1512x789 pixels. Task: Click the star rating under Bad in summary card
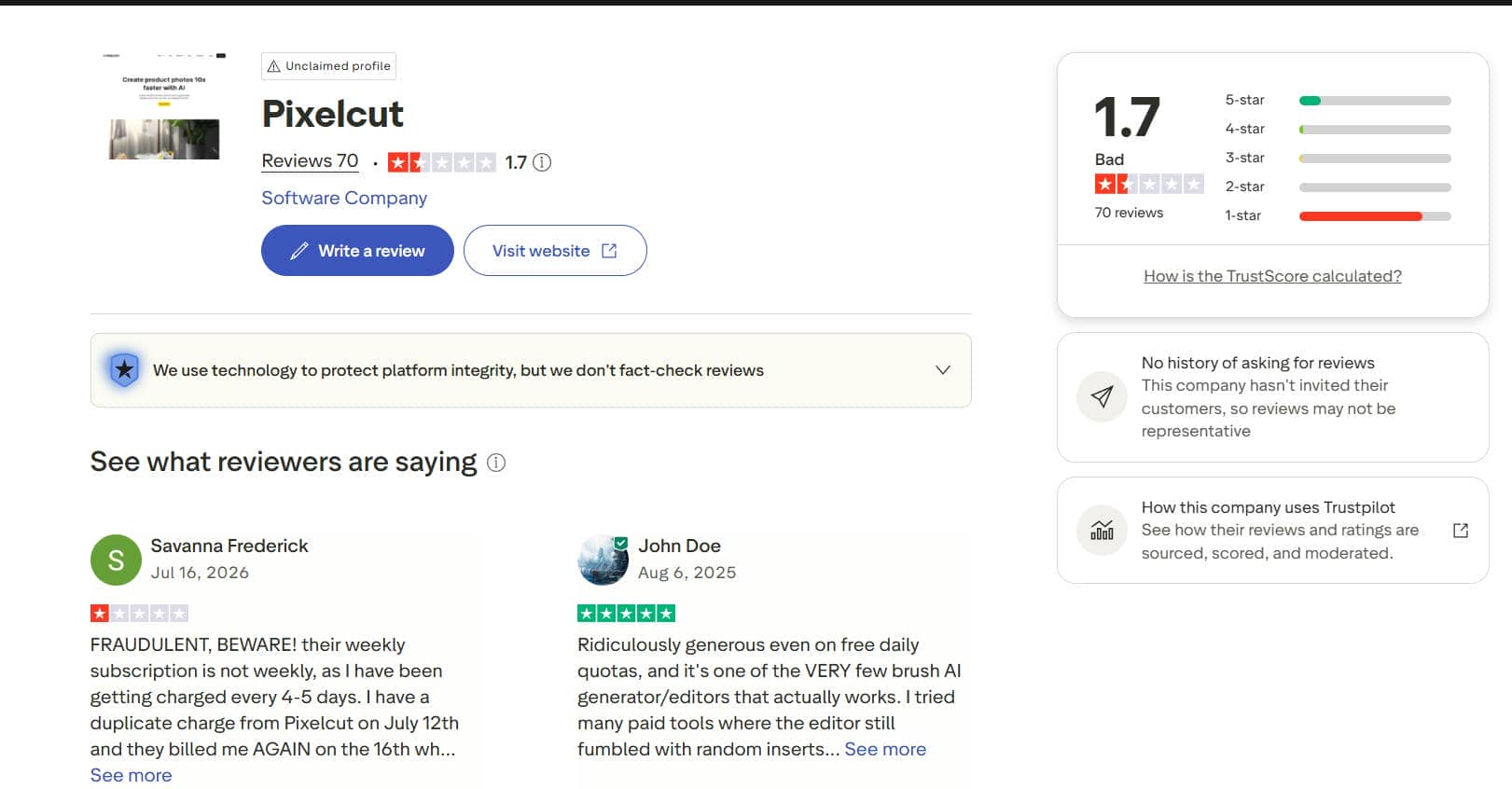coord(1149,184)
